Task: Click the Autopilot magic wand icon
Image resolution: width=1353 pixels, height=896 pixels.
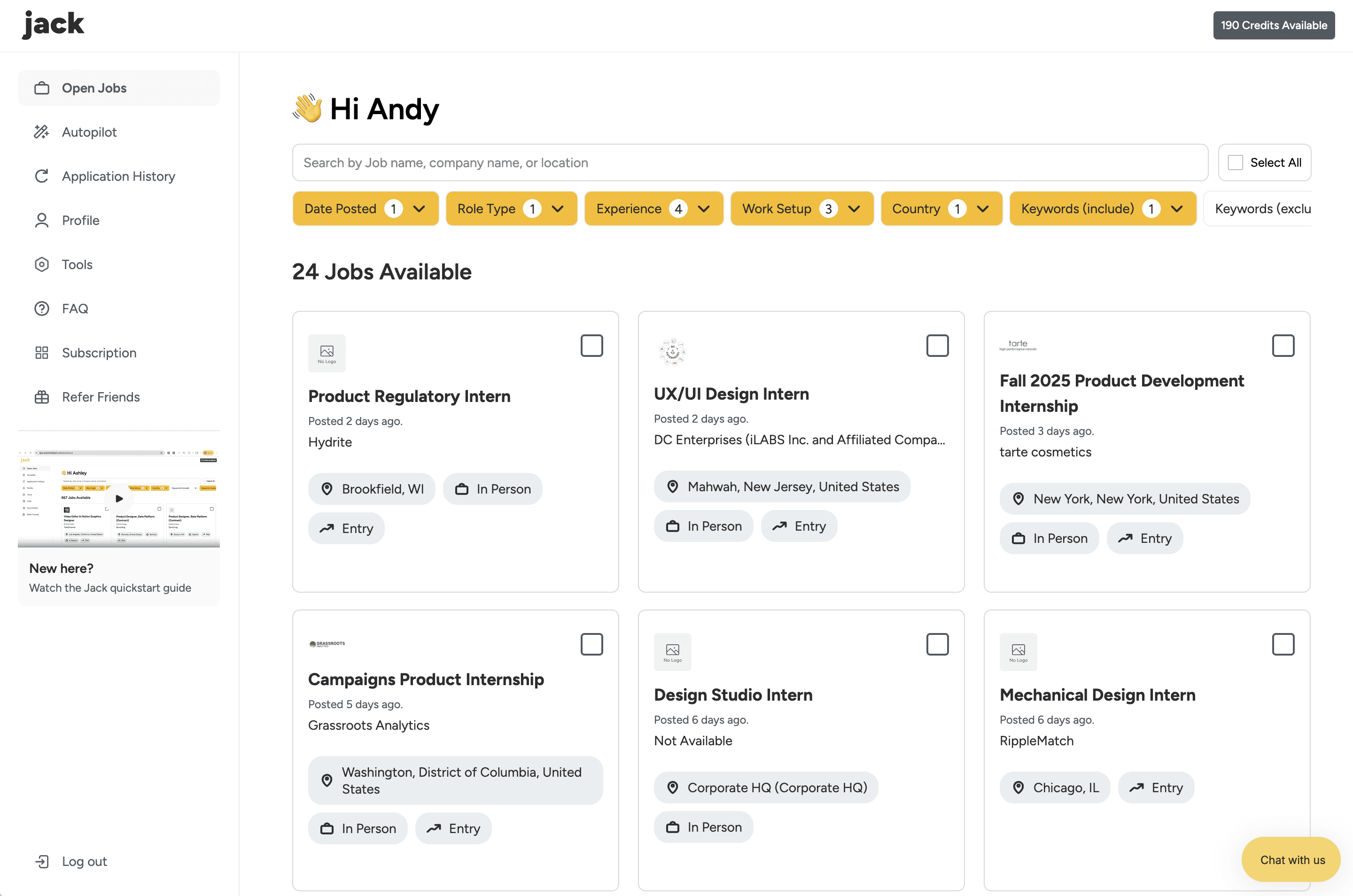Action: [x=41, y=132]
